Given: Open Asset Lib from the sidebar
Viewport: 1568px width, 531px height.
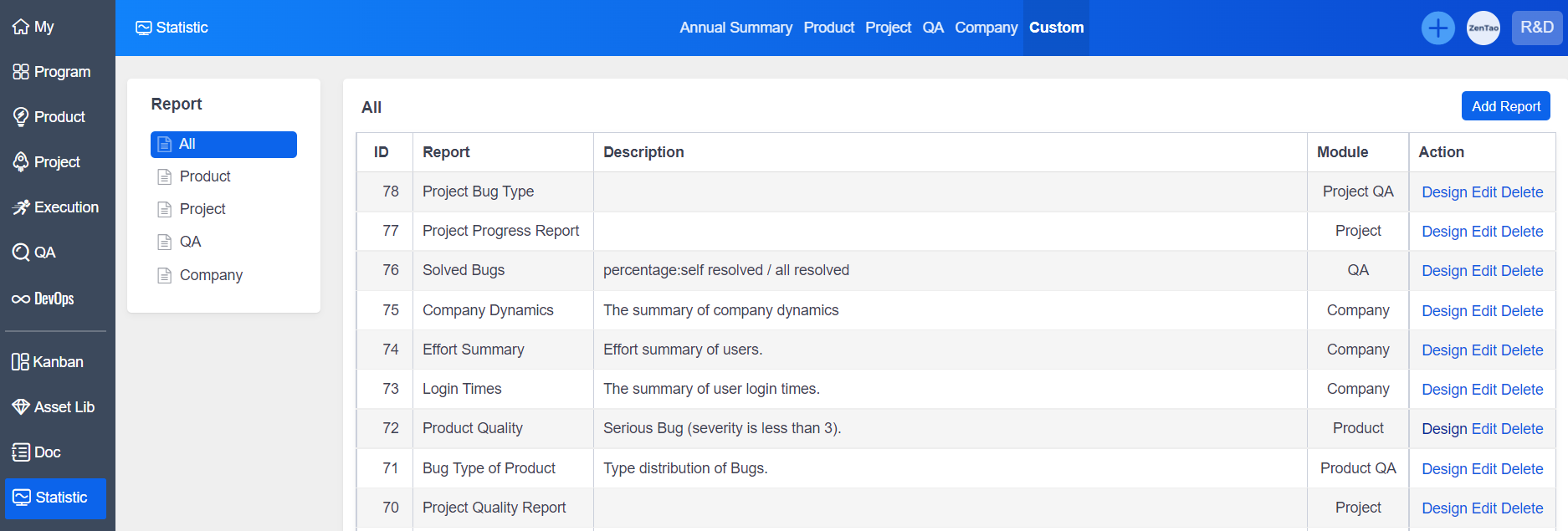Looking at the screenshot, I should pos(54,407).
